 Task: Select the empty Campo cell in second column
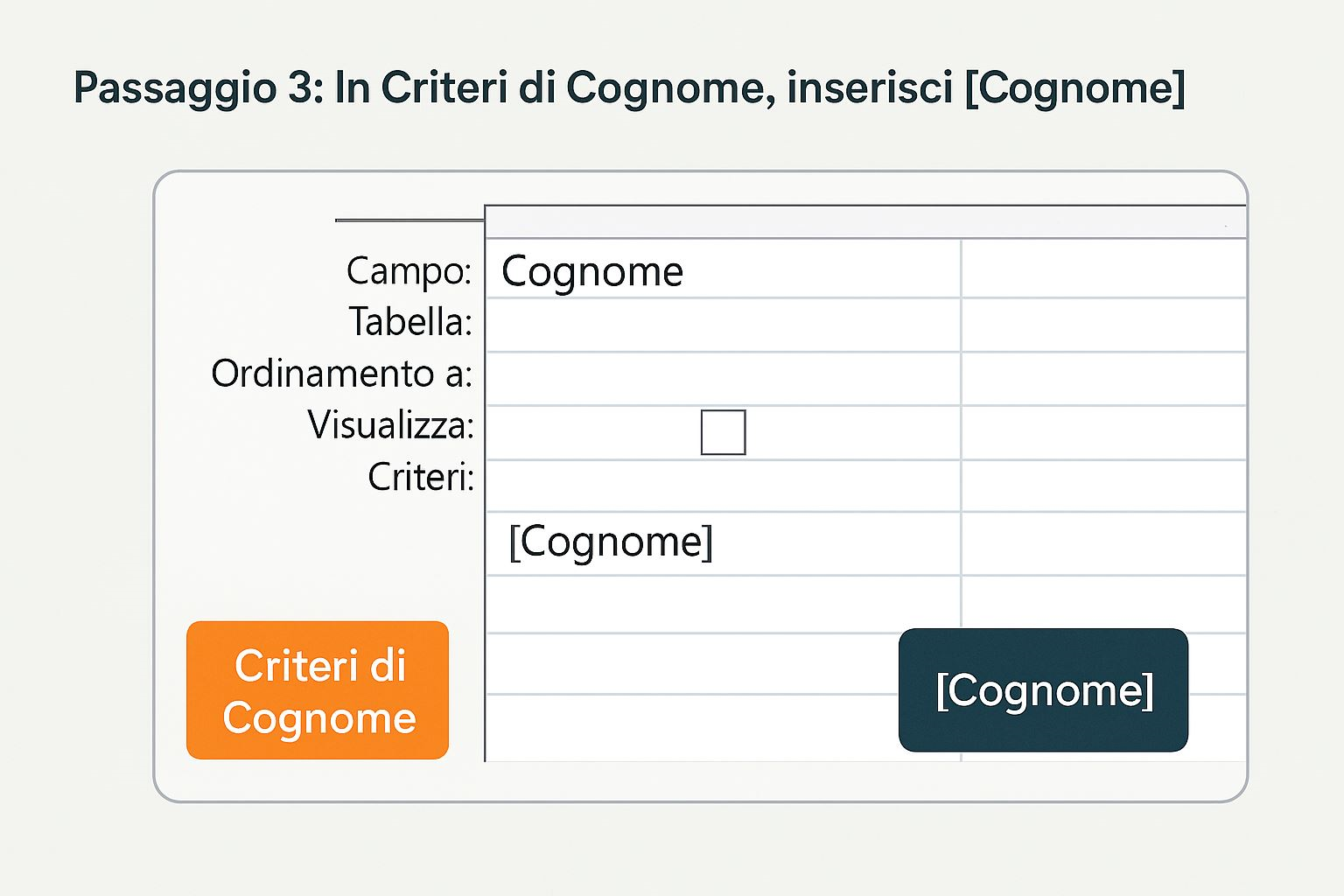pyautogui.click(x=1102, y=269)
